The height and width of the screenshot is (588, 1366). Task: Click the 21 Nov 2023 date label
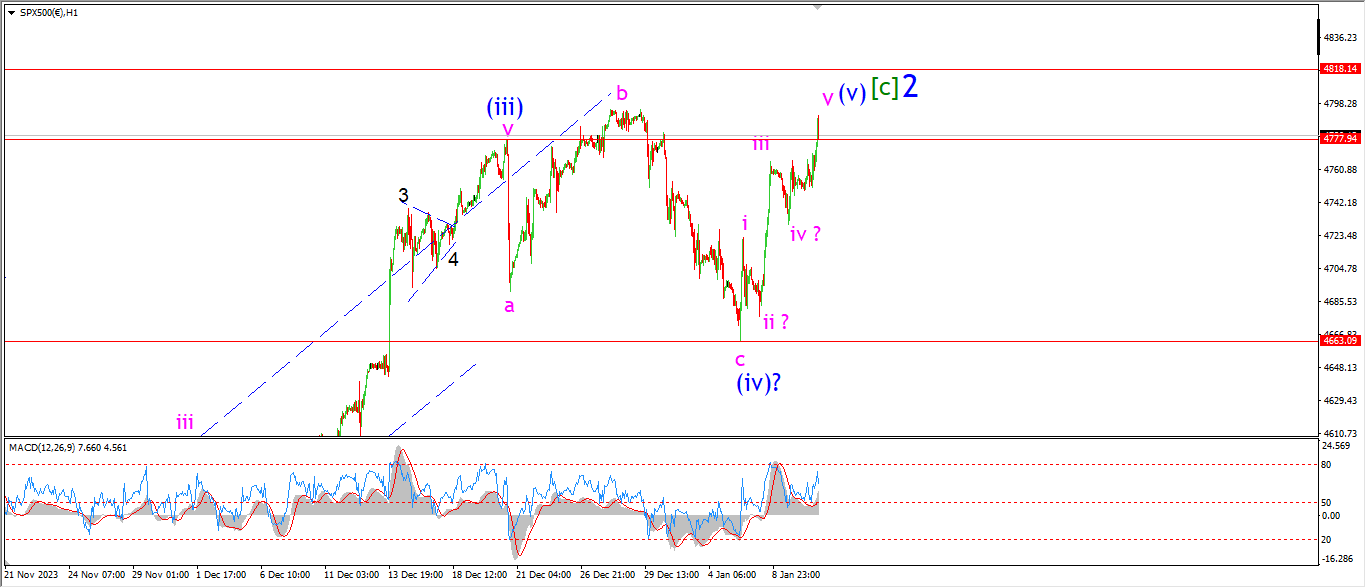[x=29, y=576]
